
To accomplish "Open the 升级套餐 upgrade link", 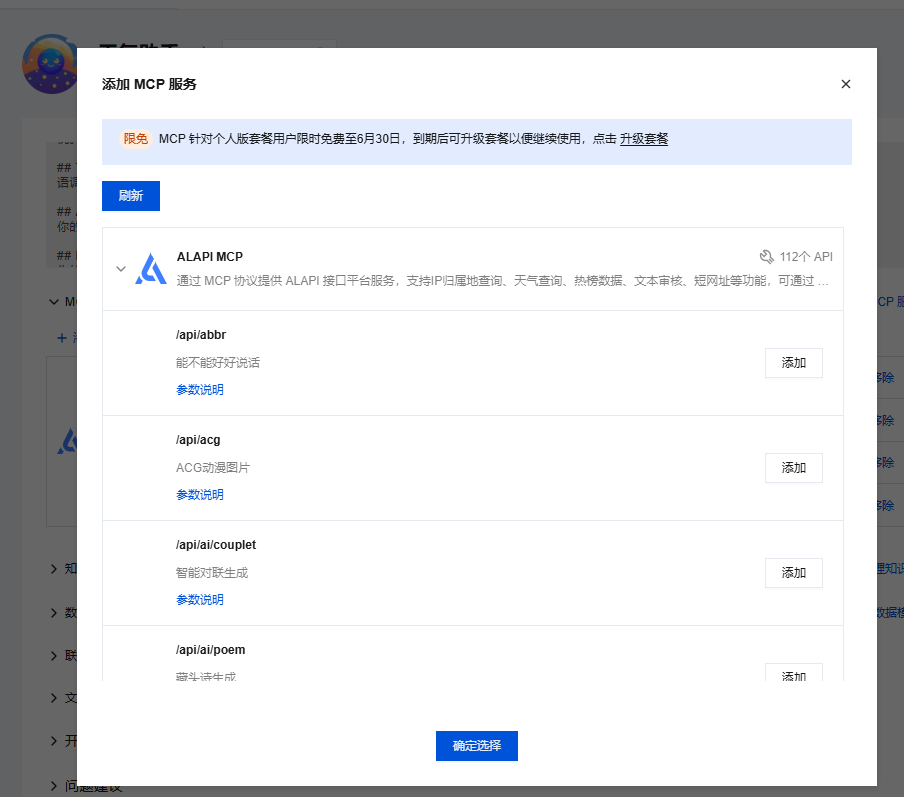I will (x=643, y=139).
